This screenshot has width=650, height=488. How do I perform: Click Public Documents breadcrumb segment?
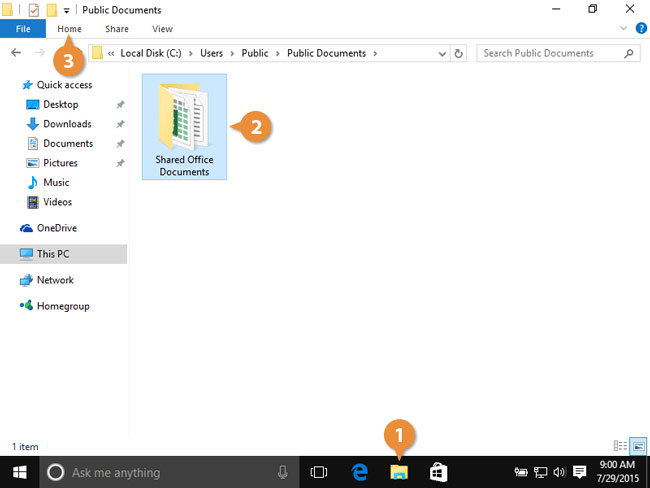click(x=326, y=53)
